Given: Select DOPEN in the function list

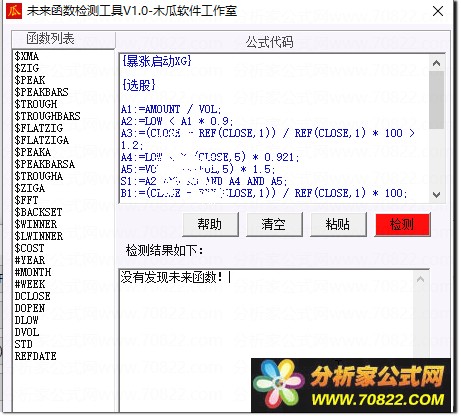Looking at the screenshot, I should point(30,308).
